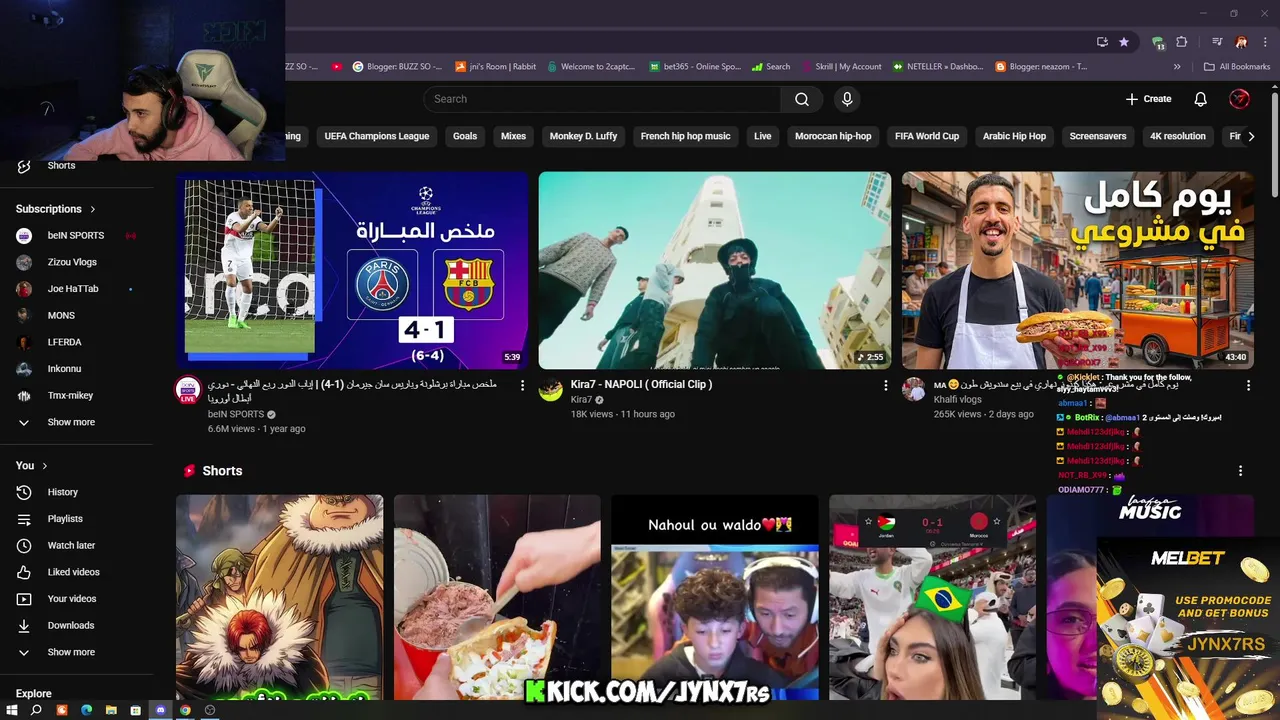This screenshot has width=1280, height=720.
Task: Open Nahoul ou waldo short
Action: pyautogui.click(x=715, y=597)
